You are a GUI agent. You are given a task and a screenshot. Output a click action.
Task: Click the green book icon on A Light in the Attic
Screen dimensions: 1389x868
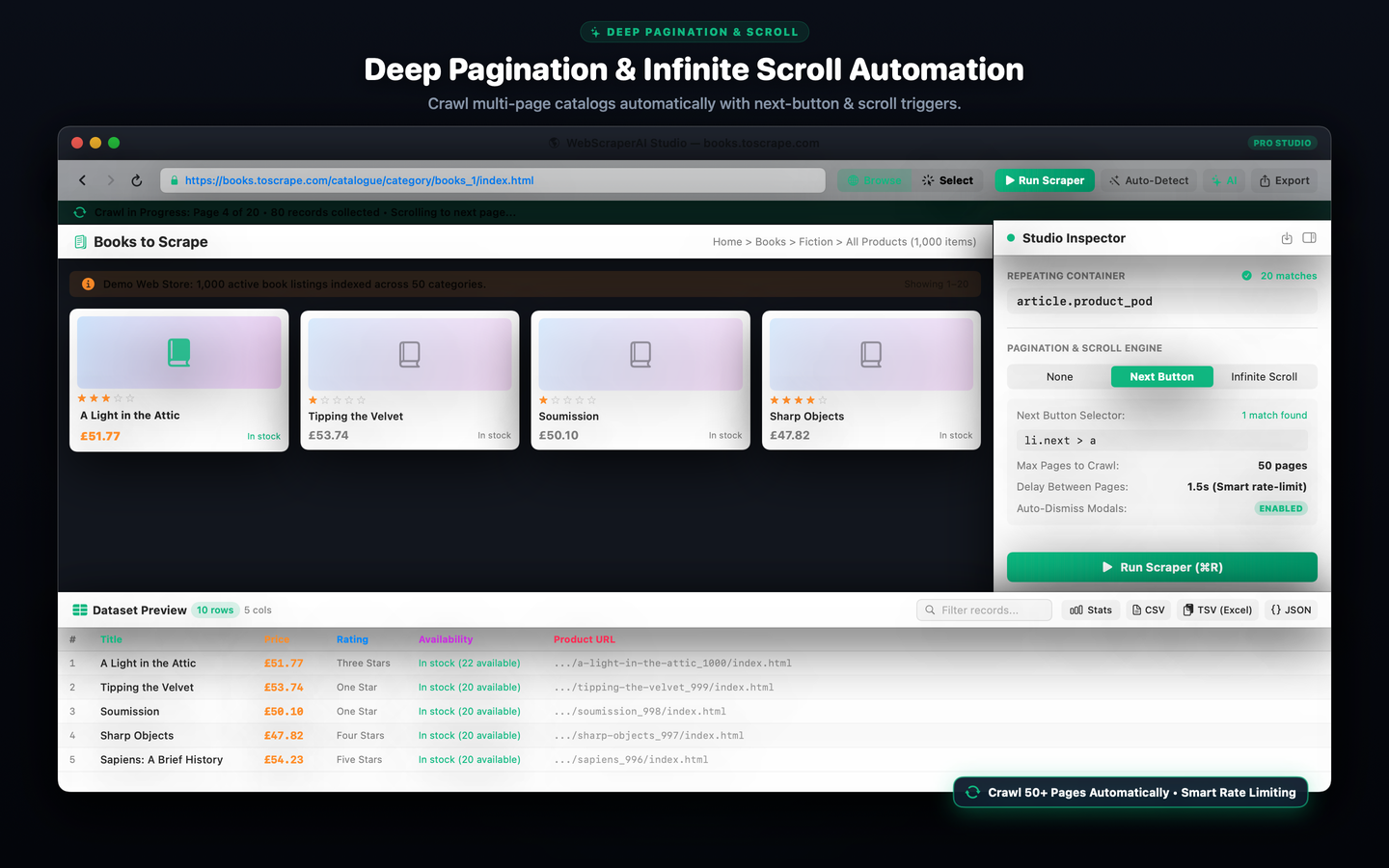pos(178,352)
